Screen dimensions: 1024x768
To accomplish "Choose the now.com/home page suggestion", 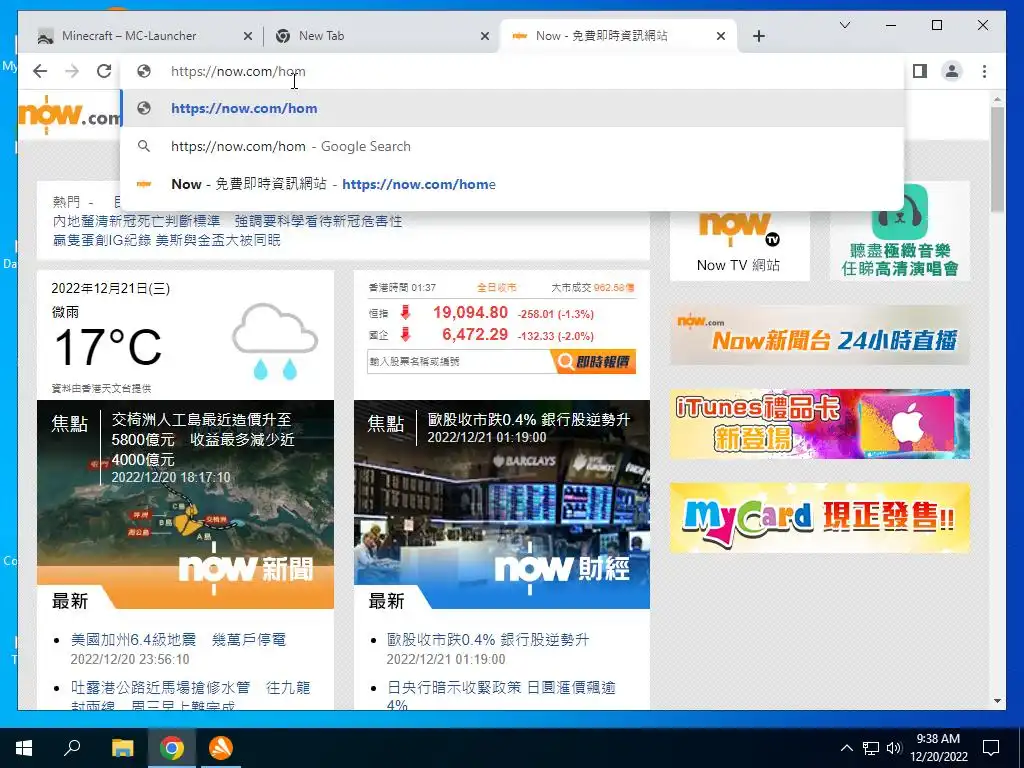I will pyautogui.click(x=513, y=184).
